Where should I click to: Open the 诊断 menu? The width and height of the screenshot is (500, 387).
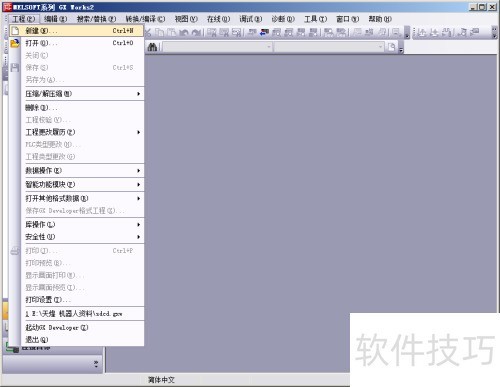(x=283, y=19)
